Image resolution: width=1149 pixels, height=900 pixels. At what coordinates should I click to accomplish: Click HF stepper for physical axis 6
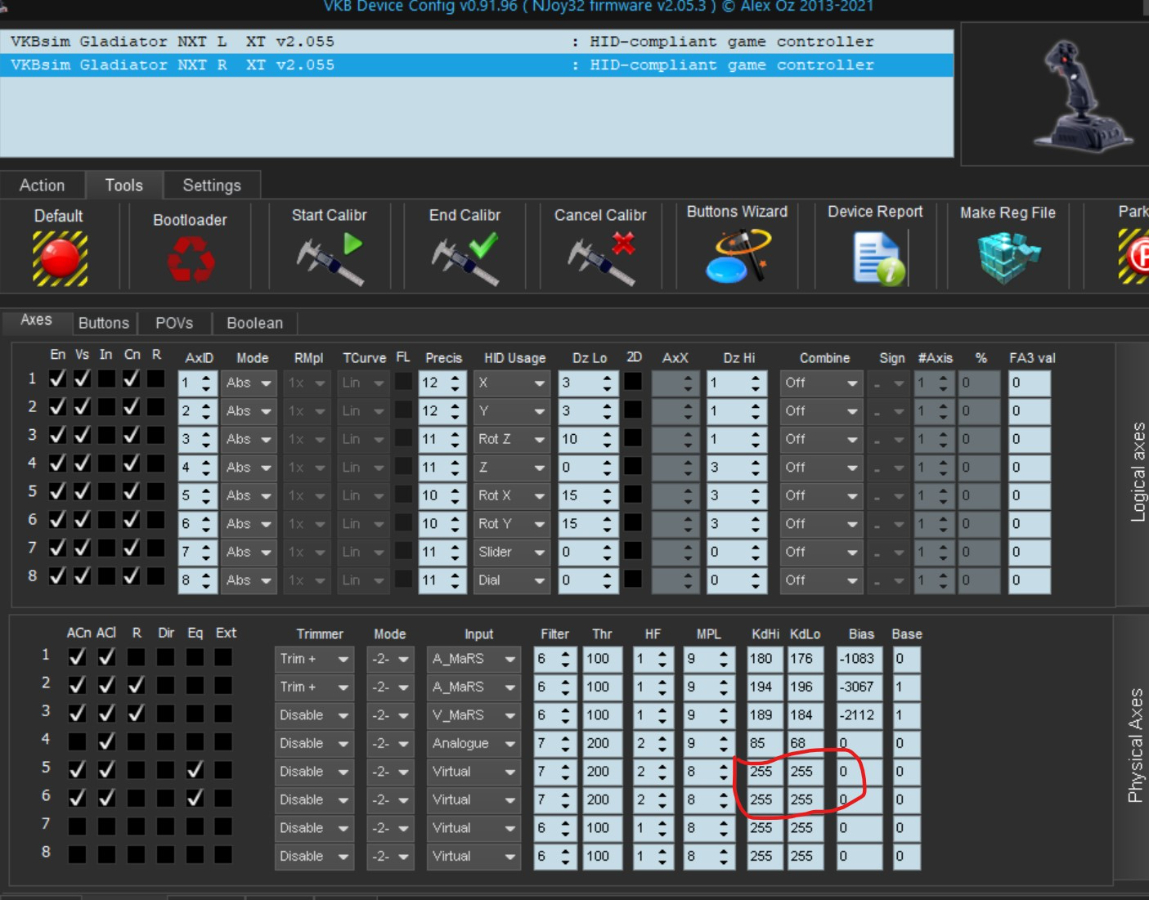[x=662, y=800]
